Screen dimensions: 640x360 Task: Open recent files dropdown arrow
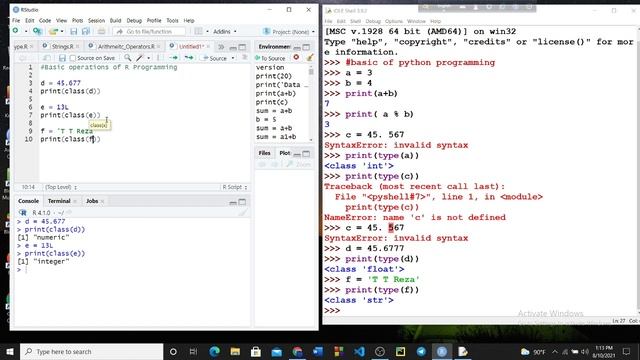tap(62, 31)
